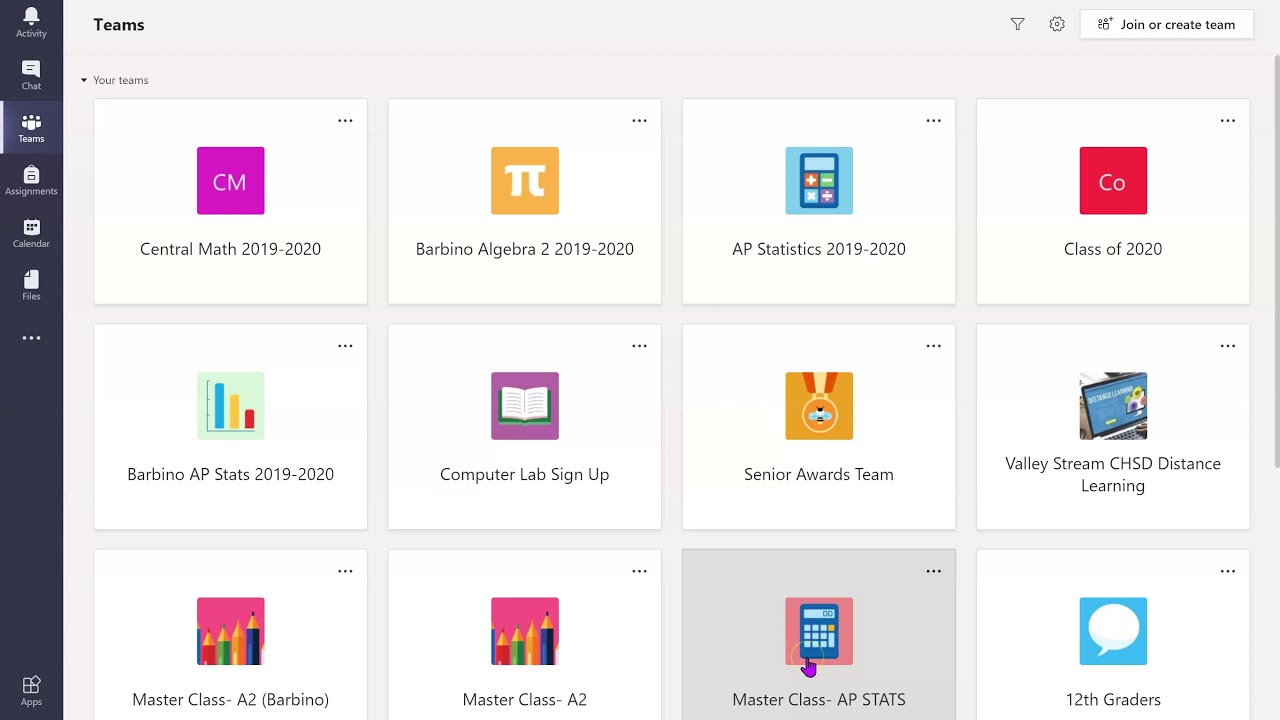Open Files from the left rail
Image resolution: width=1280 pixels, height=720 pixels.
coord(31,286)
